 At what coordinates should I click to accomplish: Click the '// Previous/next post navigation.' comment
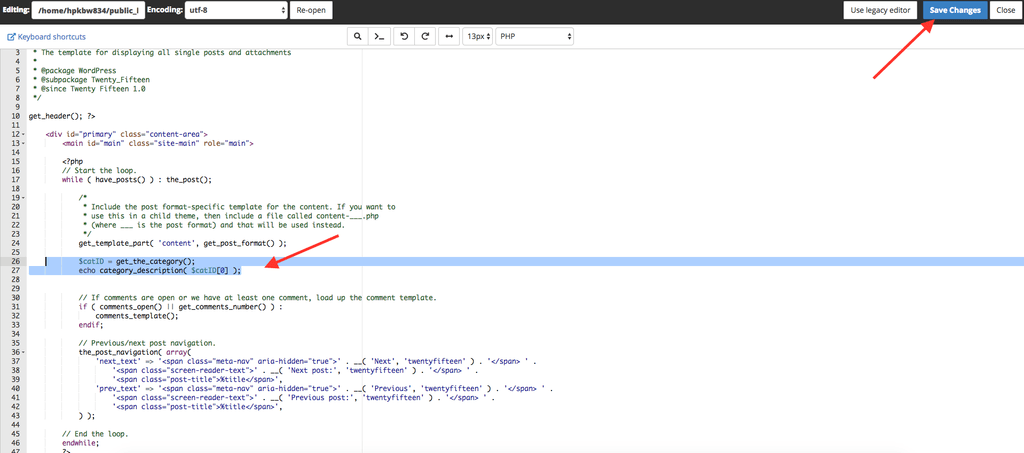(147, 343)
